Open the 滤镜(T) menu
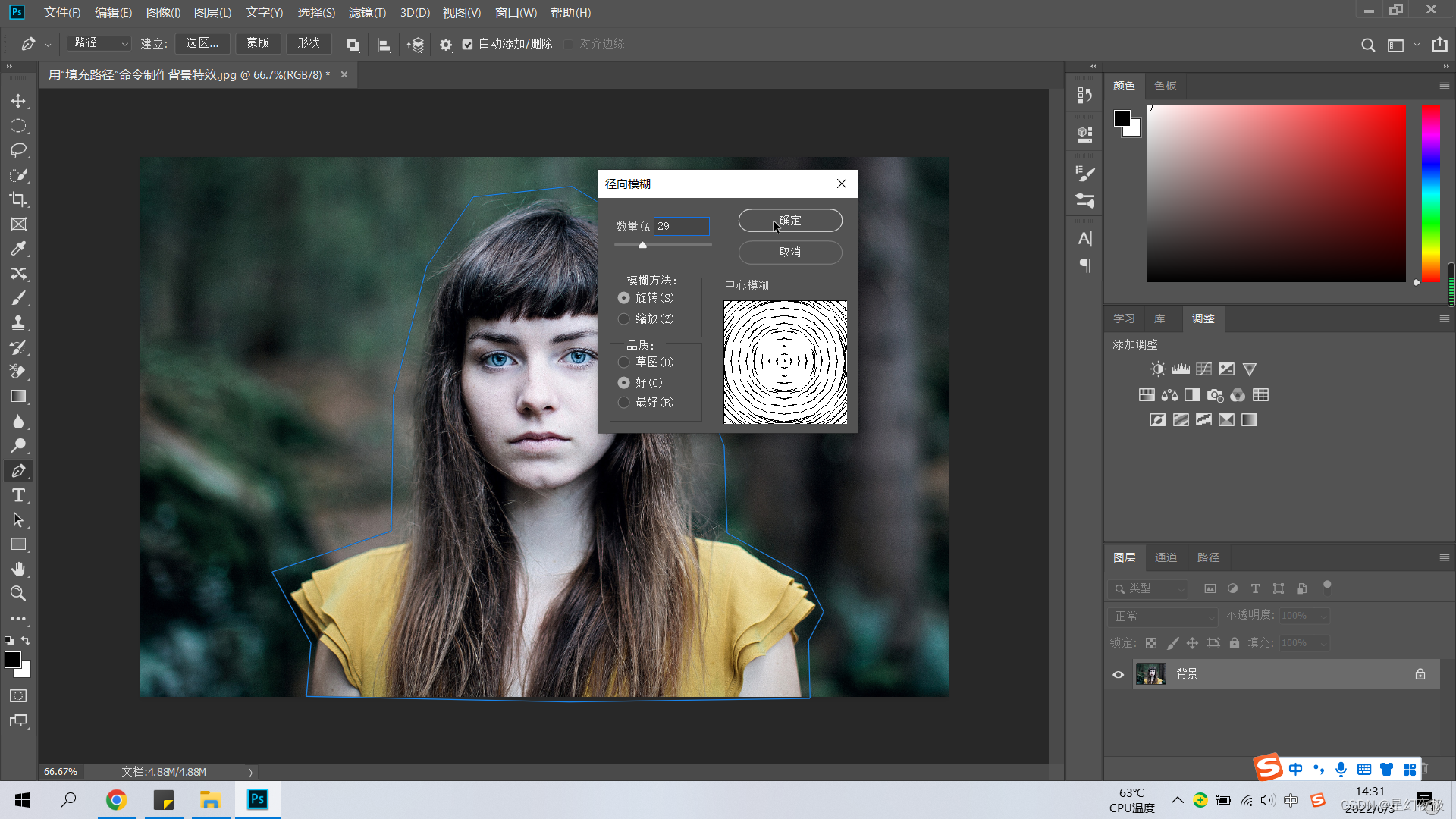 367,13
